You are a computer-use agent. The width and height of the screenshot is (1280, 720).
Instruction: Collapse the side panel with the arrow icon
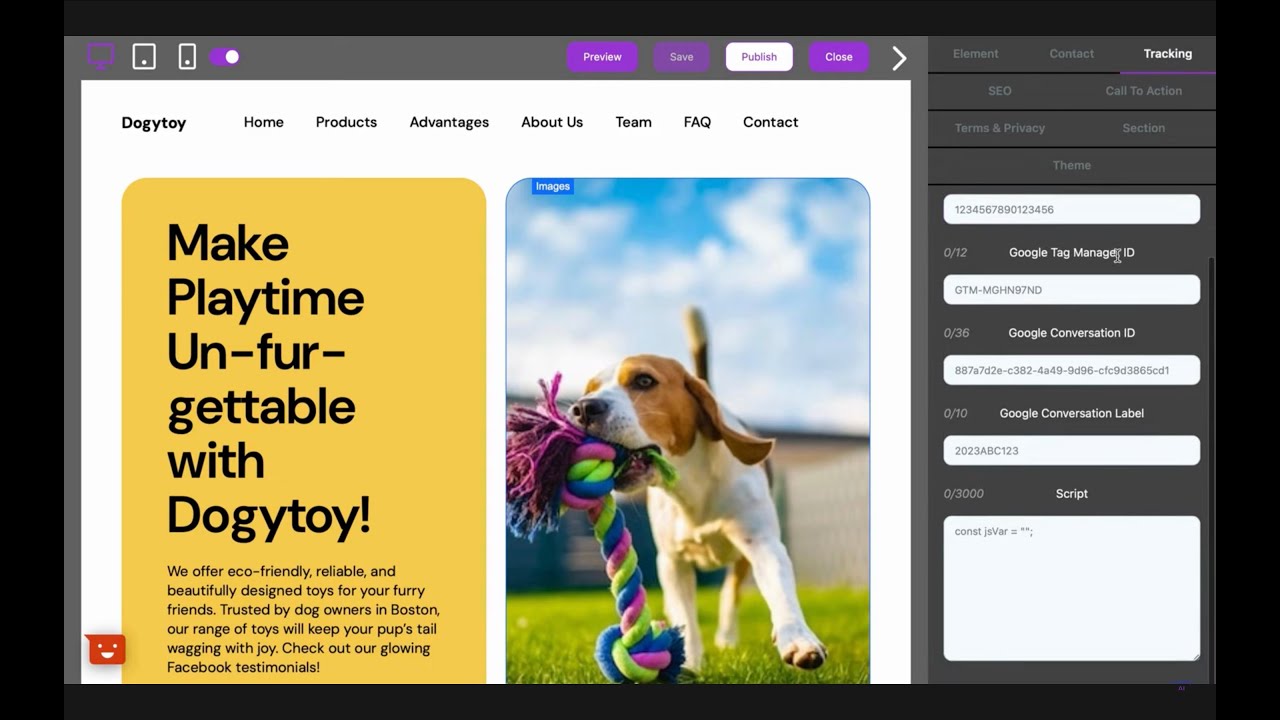point(899,58)
